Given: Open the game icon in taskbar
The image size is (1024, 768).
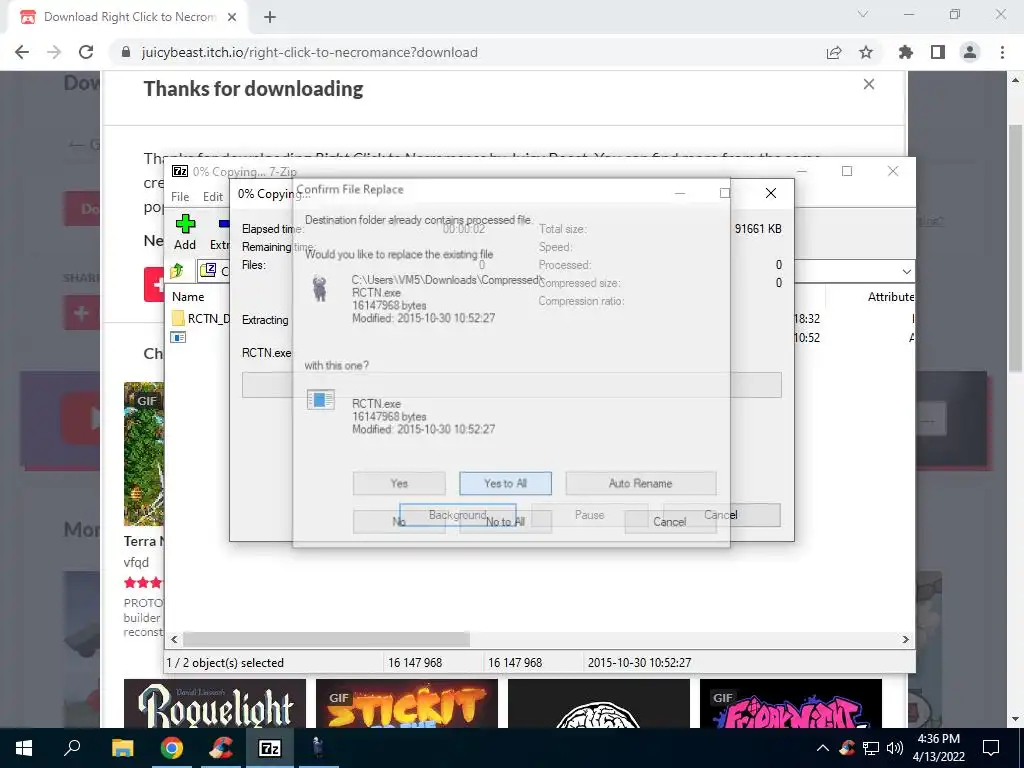Looking at the screenshot, I should 318,748.
